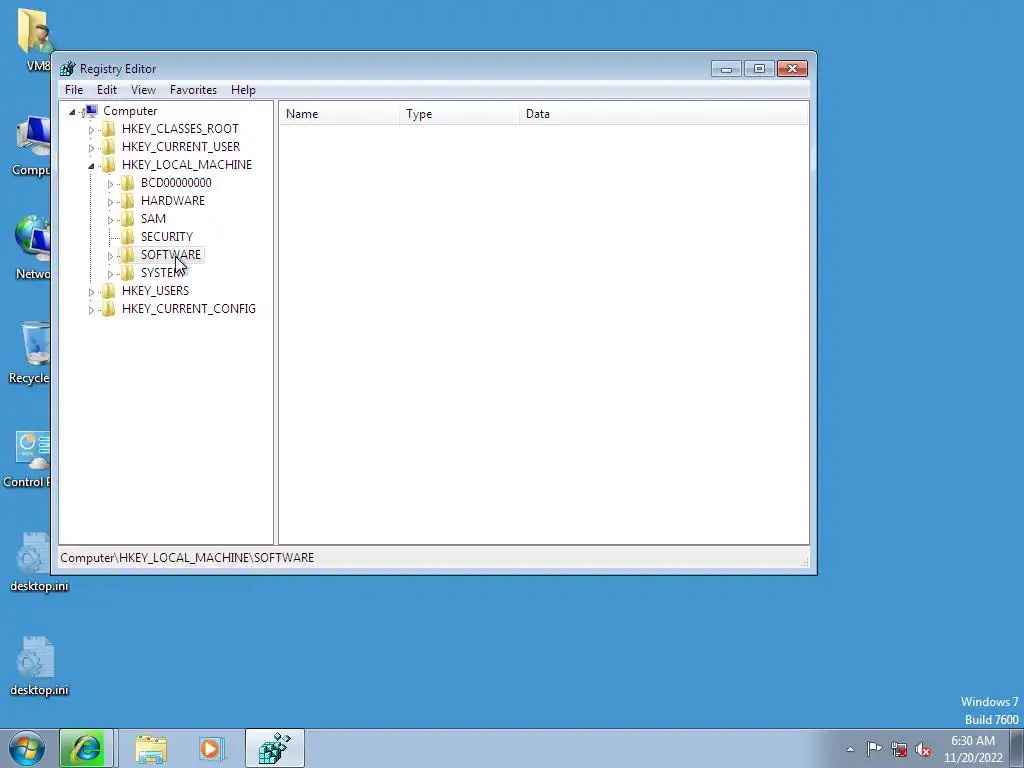Open Windows Explorer from taskbar
Image resolution: width=1024 pixels, height=768 pixels.
151,748
